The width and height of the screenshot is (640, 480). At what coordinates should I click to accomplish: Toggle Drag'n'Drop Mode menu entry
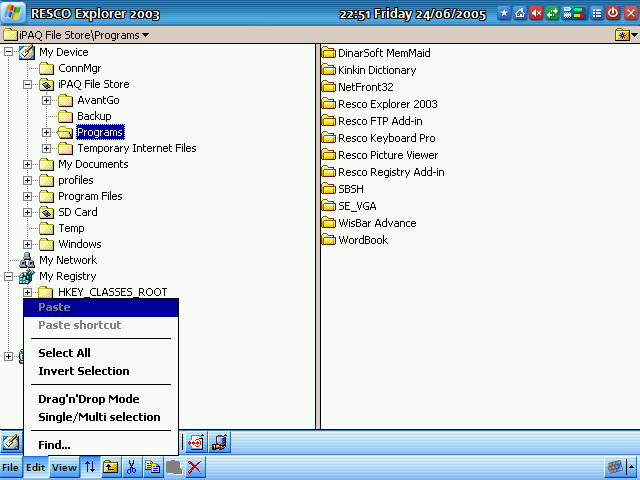pyautogui.click(x=101, y=399)
